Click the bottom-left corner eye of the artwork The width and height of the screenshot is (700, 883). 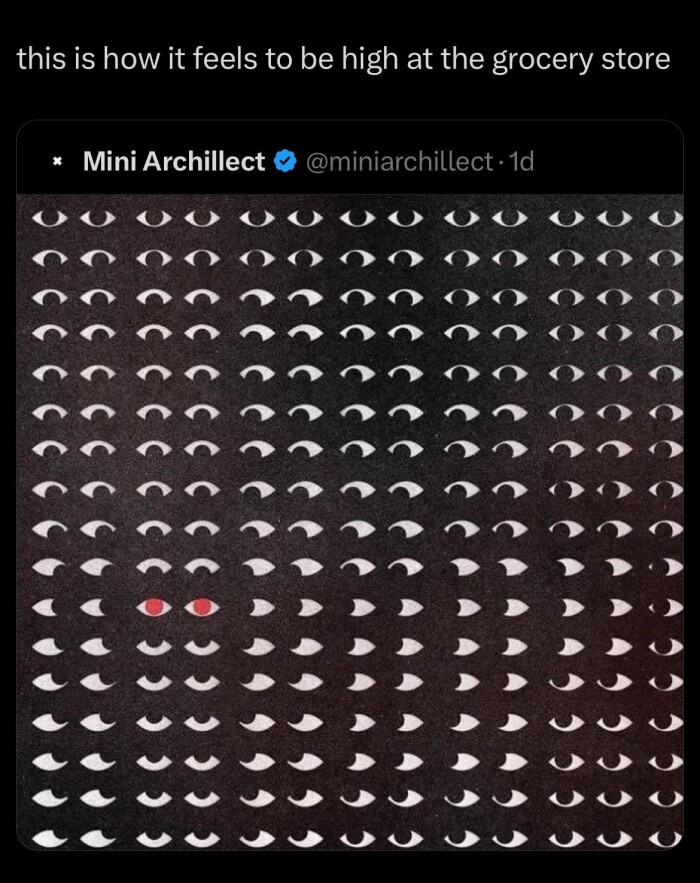tap(46, 837)
